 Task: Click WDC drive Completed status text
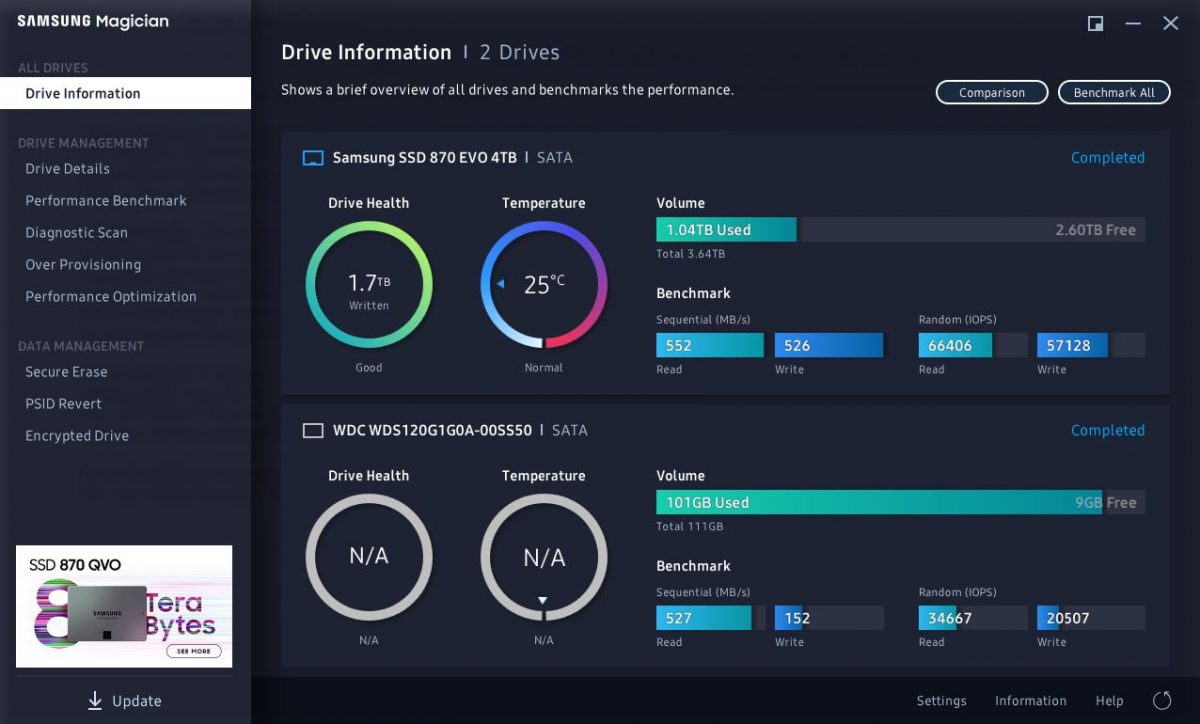[1108, 431]
